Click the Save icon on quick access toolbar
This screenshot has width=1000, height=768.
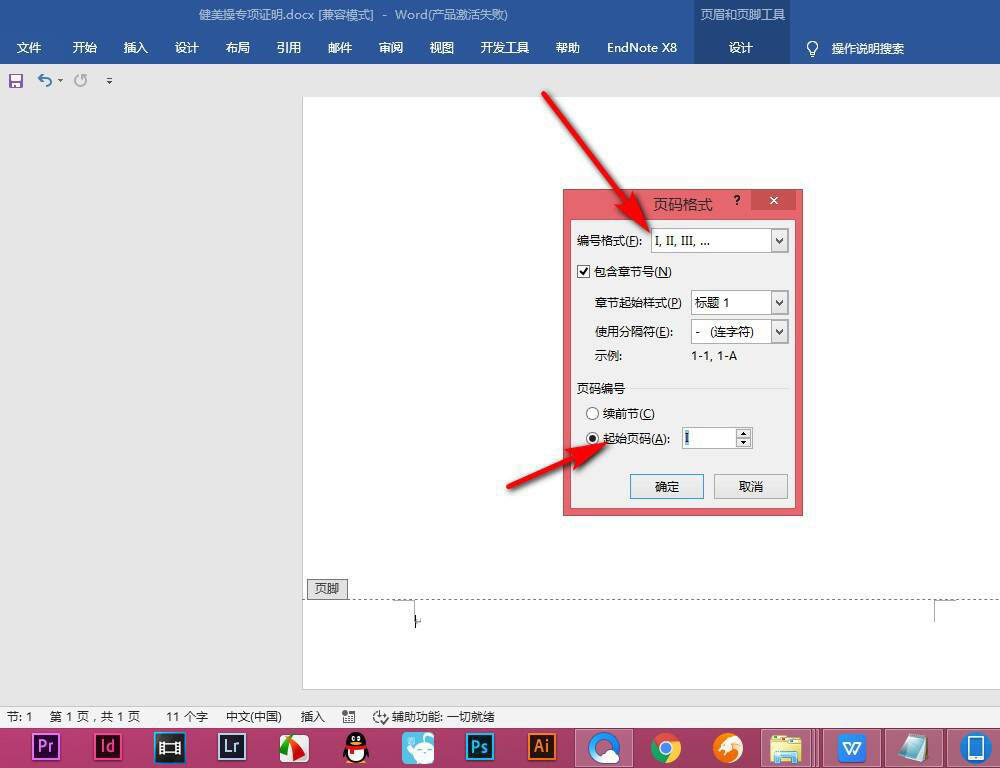pyautogui.click(x=15, y=81)
